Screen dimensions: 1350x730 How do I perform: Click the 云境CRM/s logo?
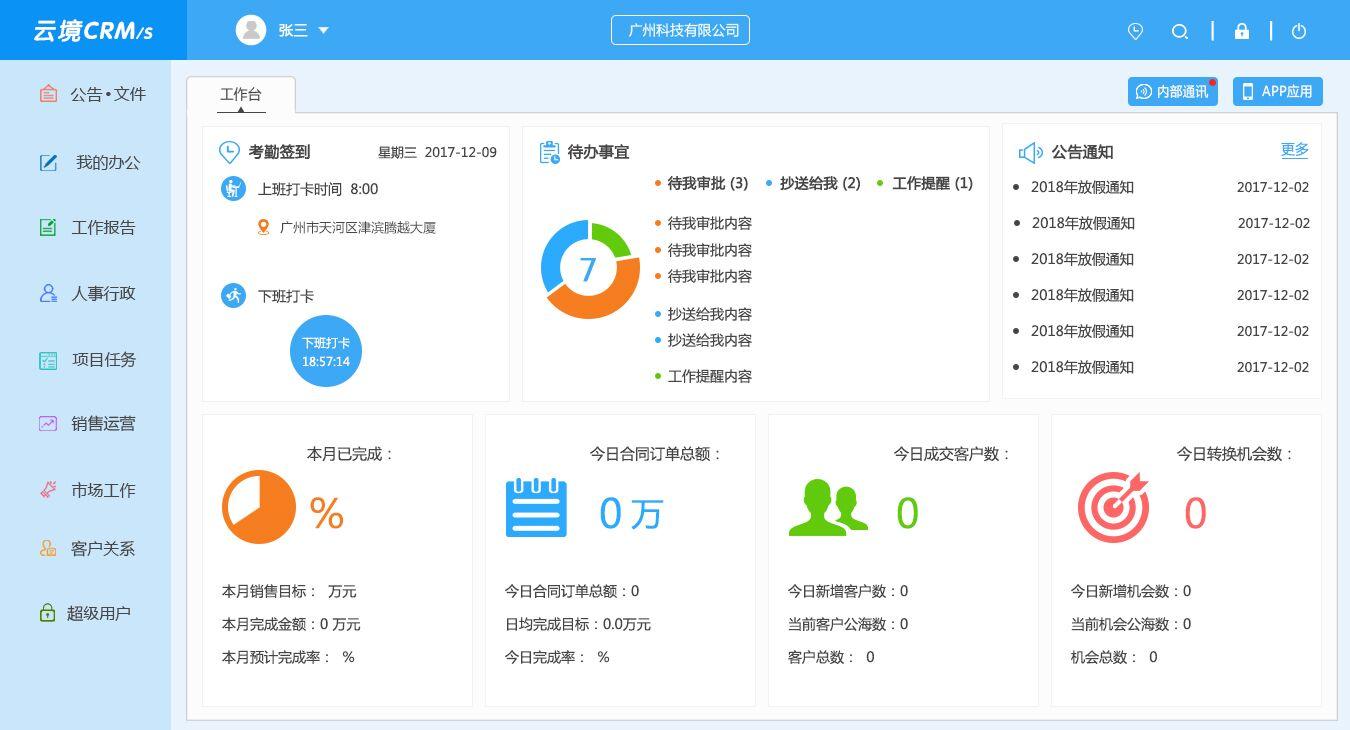[x=93, y=30]
